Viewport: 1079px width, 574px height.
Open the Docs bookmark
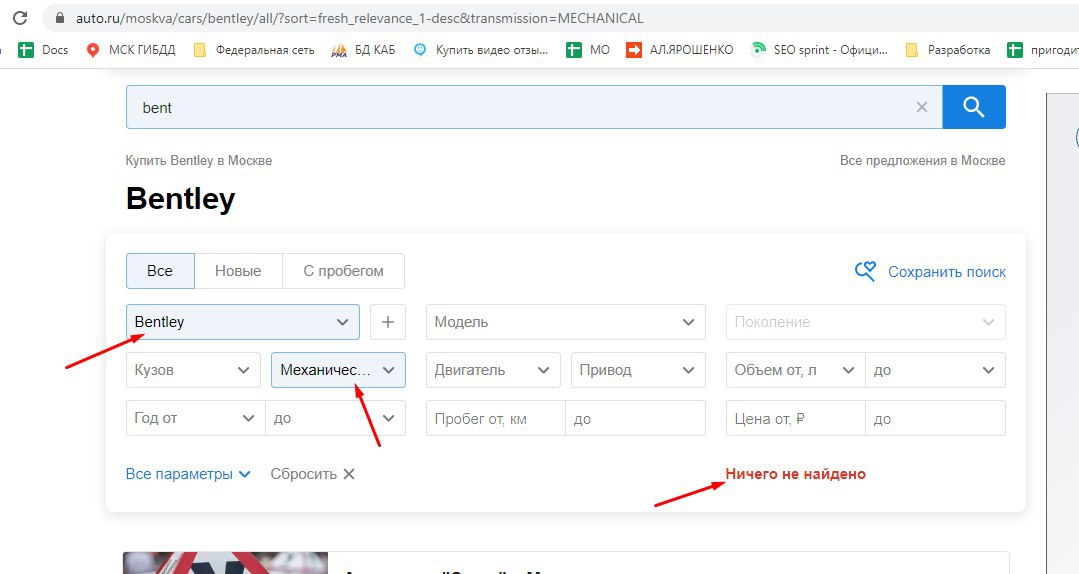43,50
